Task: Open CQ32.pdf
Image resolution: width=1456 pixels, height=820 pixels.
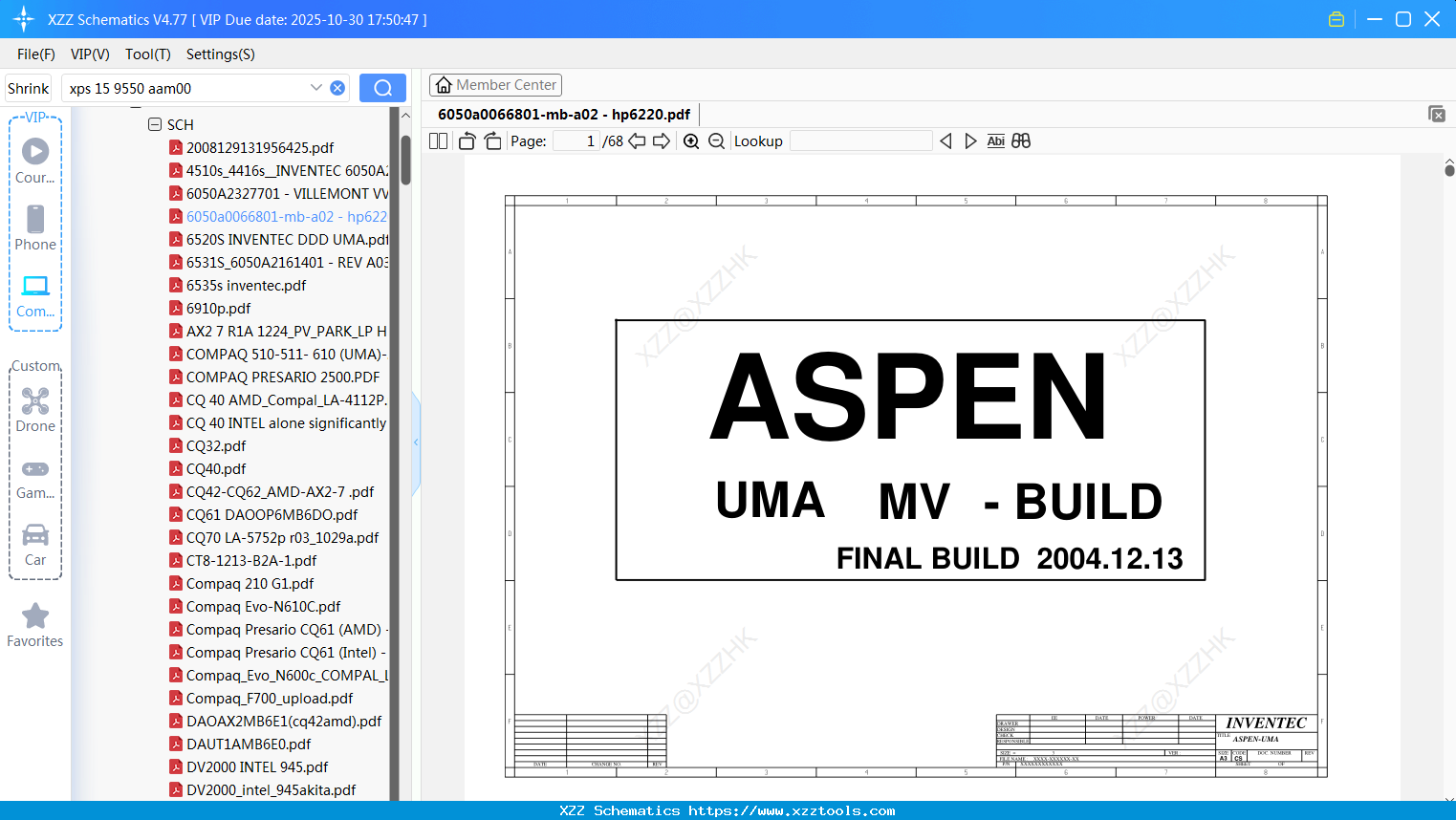Action: click(216, 446)
